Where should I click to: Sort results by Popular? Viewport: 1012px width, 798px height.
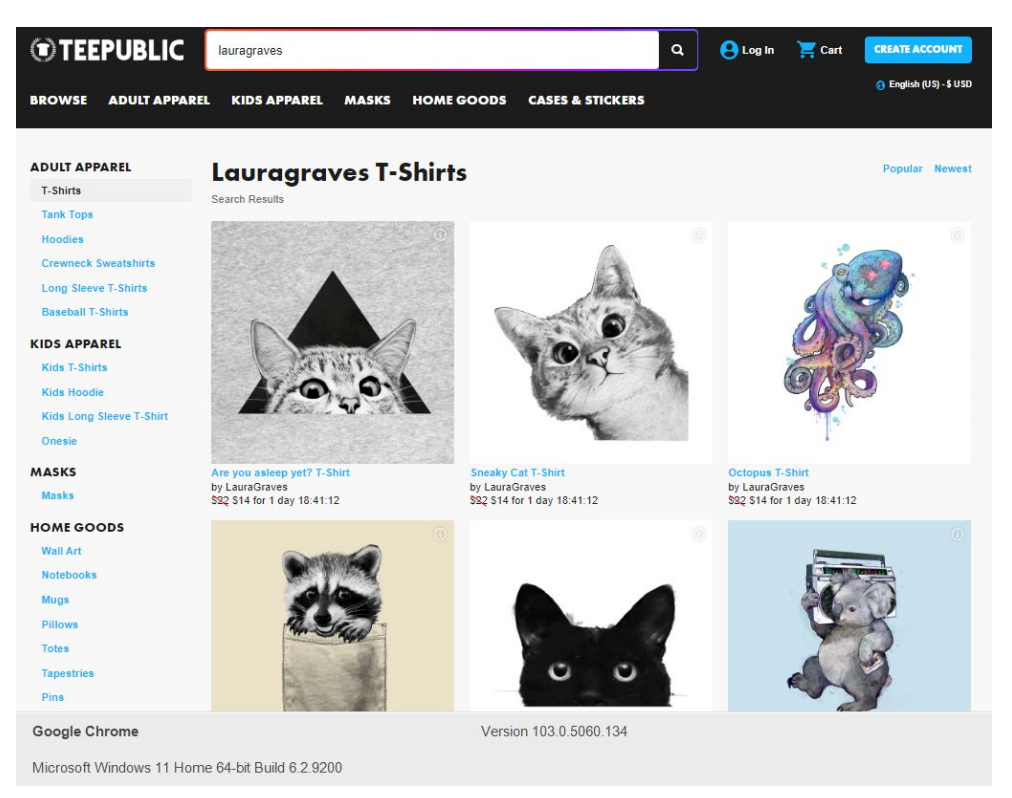coord(902,169)
